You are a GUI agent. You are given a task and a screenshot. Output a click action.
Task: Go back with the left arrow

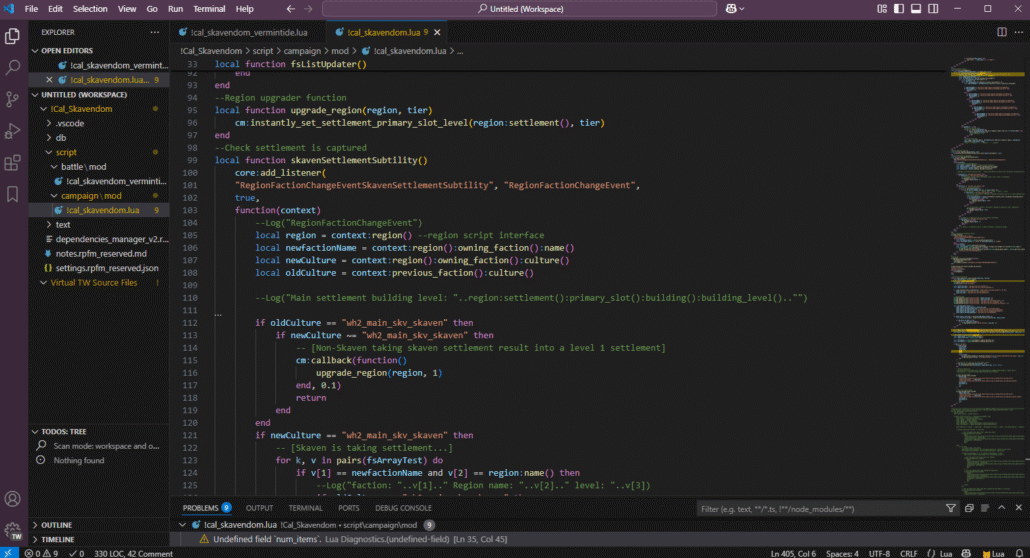click(x=290, y=9)
